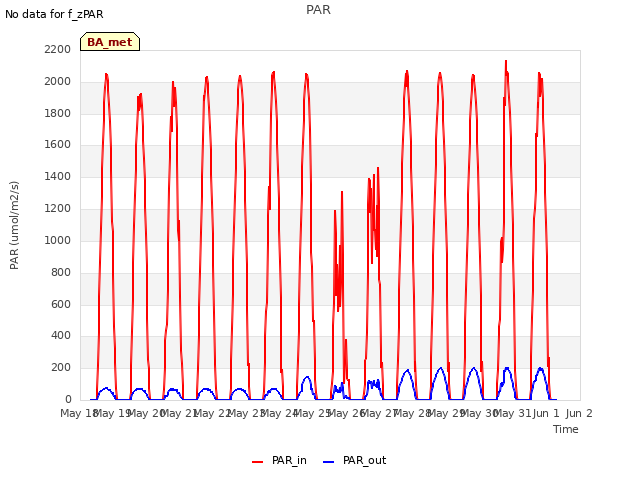
Task: Click the 600 y-axis tick label
Action: [x=61, y=304]
